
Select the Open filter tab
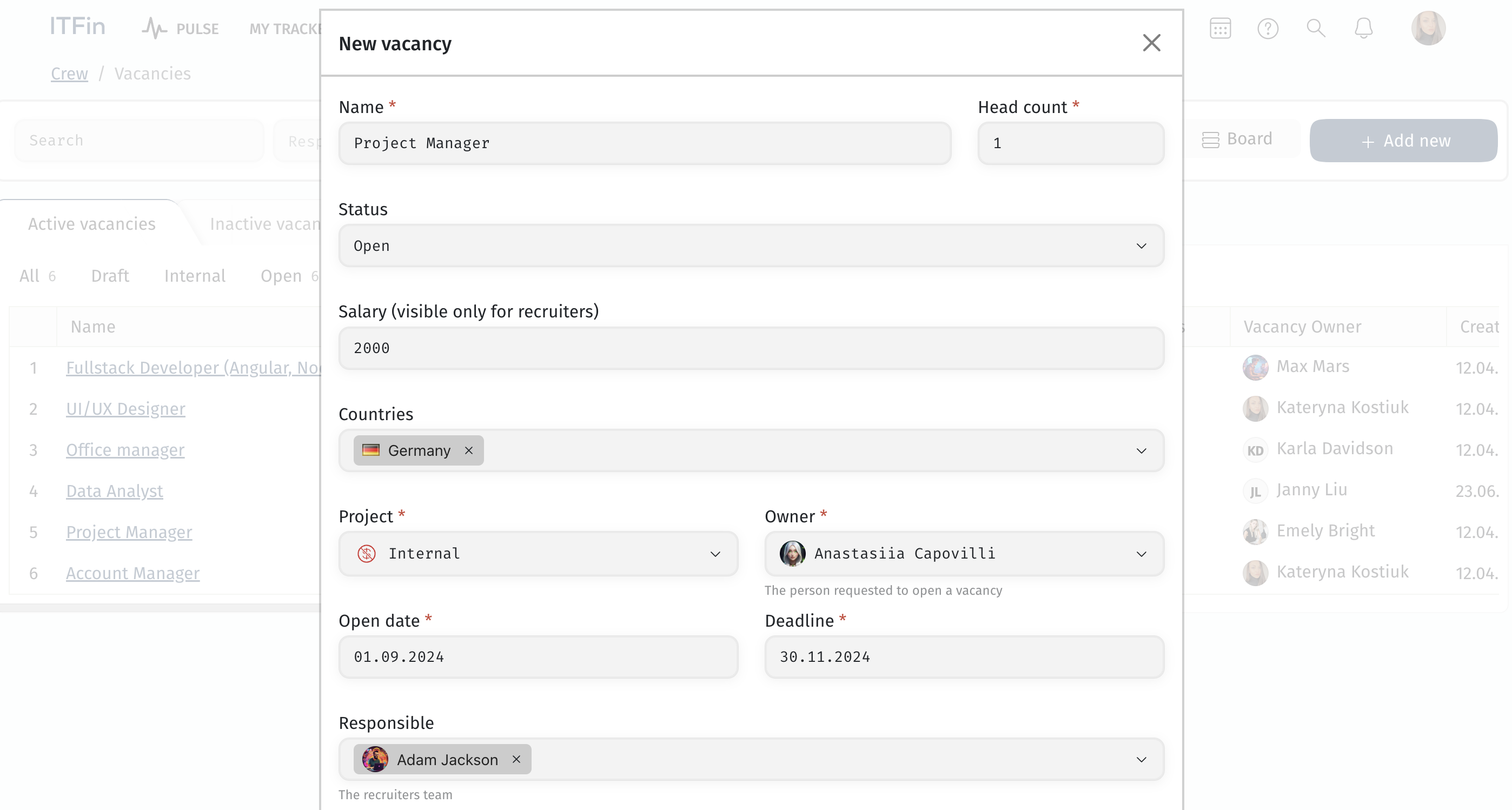[x=289, y=276]
